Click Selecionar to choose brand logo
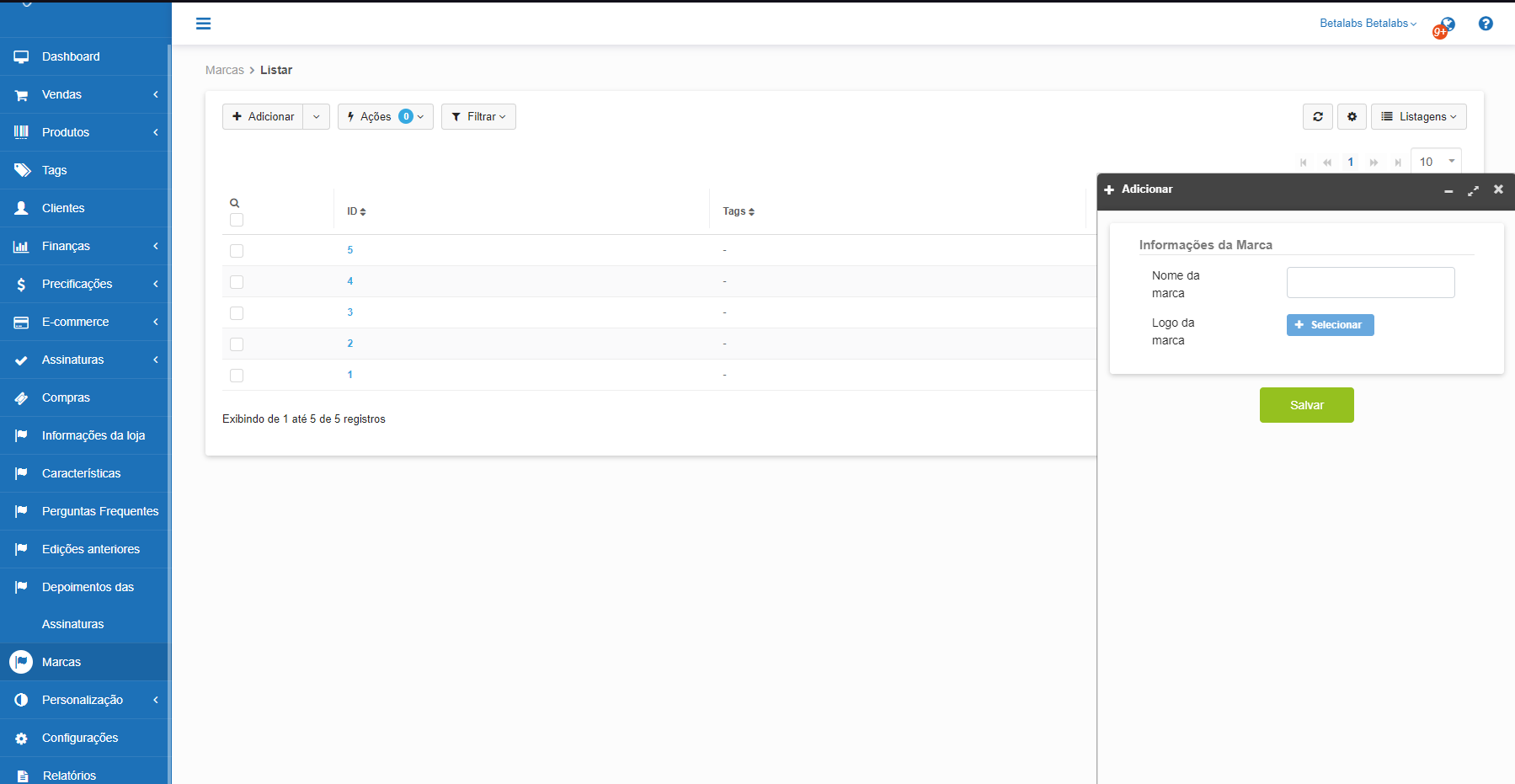1515x784 pixels. tap(1330, 325)
